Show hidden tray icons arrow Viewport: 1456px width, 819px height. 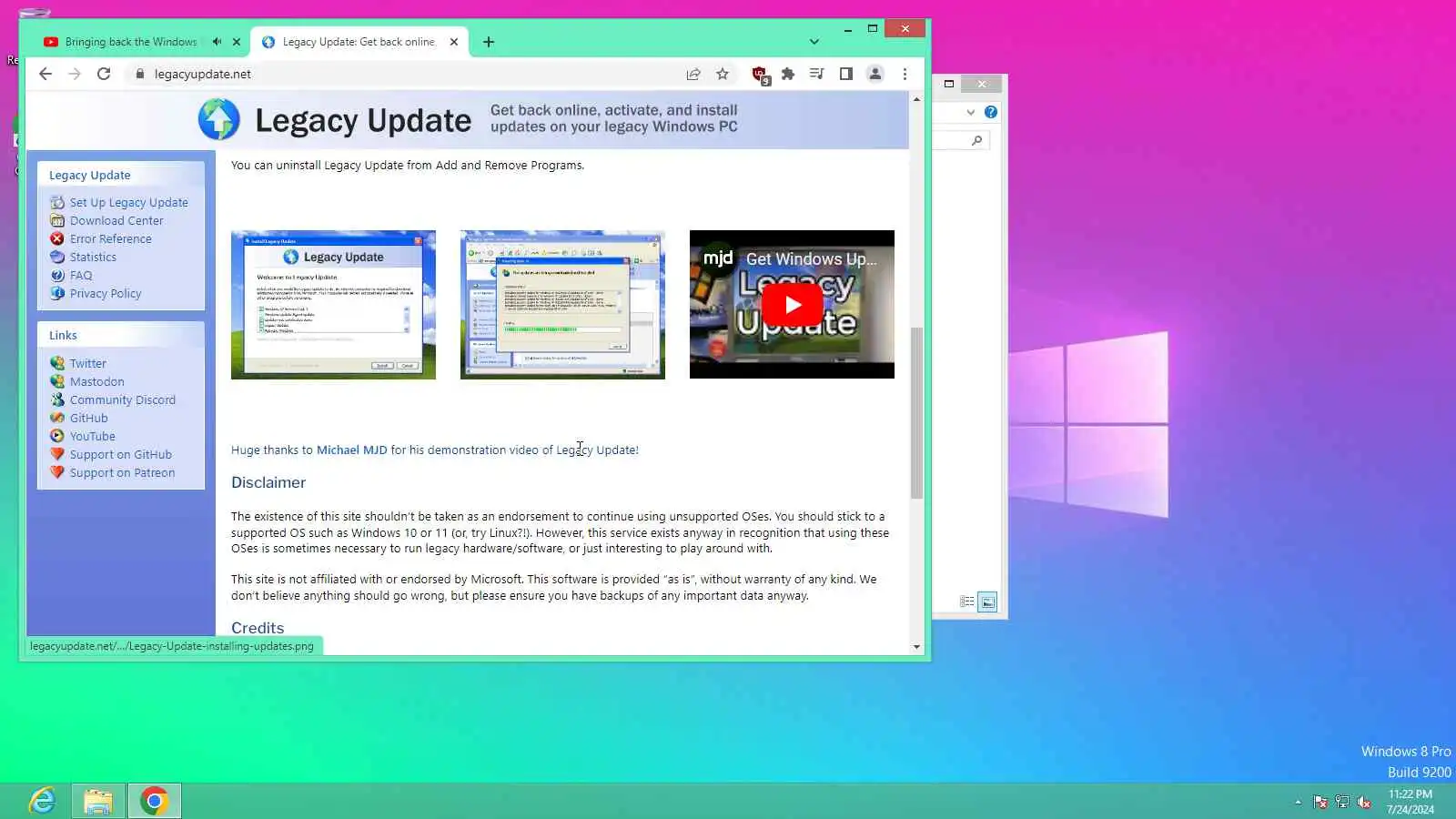(x=1298, y=802)
